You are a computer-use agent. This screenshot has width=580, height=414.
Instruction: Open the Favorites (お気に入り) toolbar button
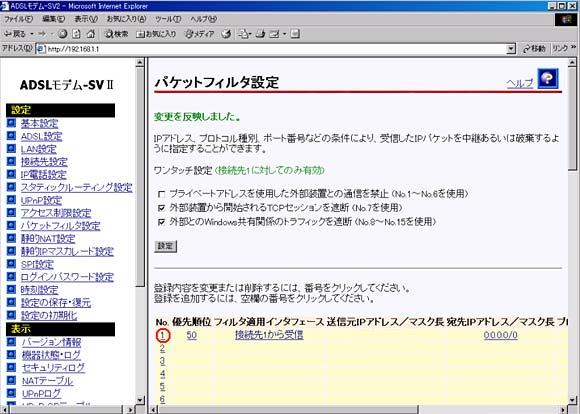point(156,34)
